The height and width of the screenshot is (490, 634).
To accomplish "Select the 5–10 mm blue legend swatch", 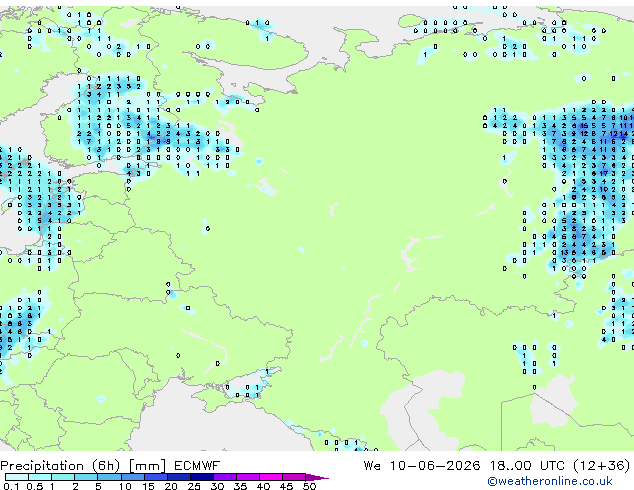I will click(109, 477).
